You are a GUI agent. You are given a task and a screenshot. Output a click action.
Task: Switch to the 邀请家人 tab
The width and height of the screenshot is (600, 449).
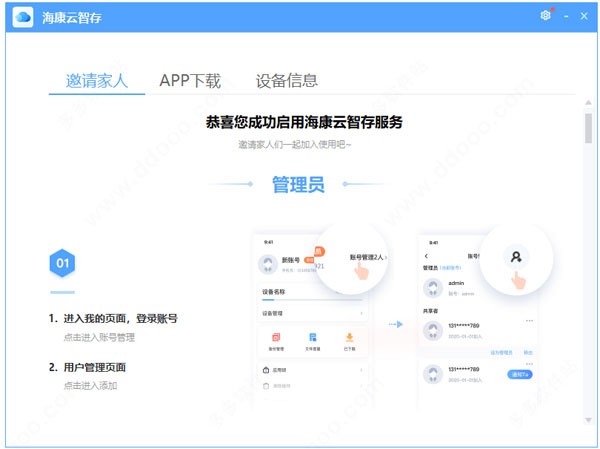(x=96, y=81)
